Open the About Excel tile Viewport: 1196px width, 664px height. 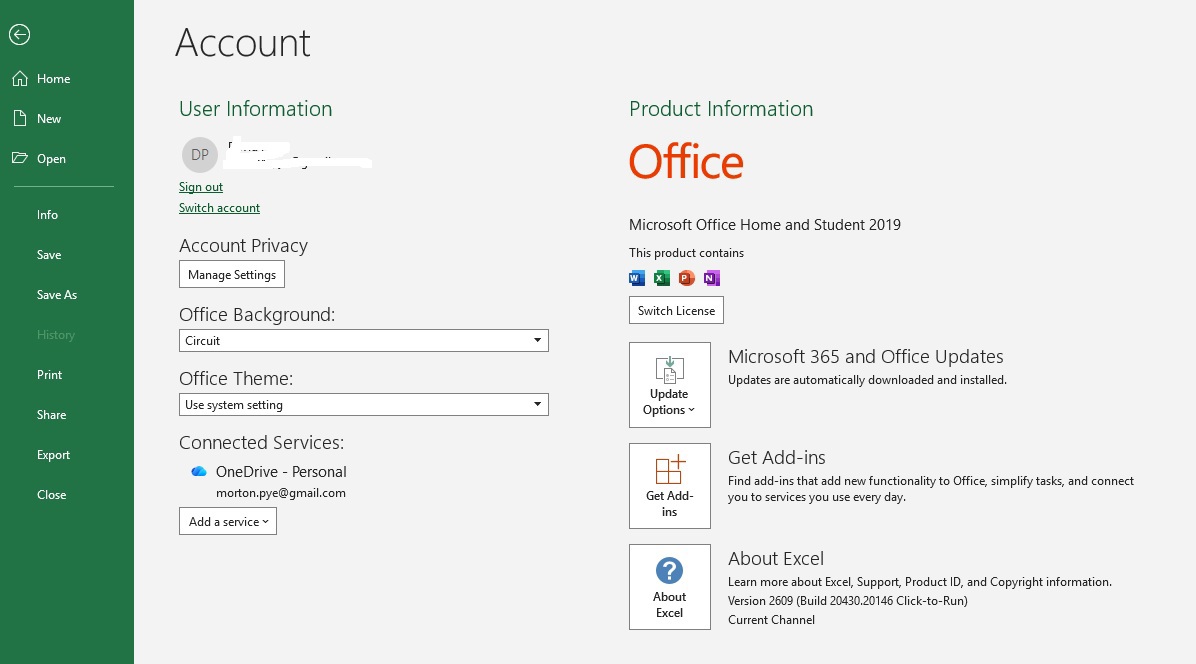point(670,587)
